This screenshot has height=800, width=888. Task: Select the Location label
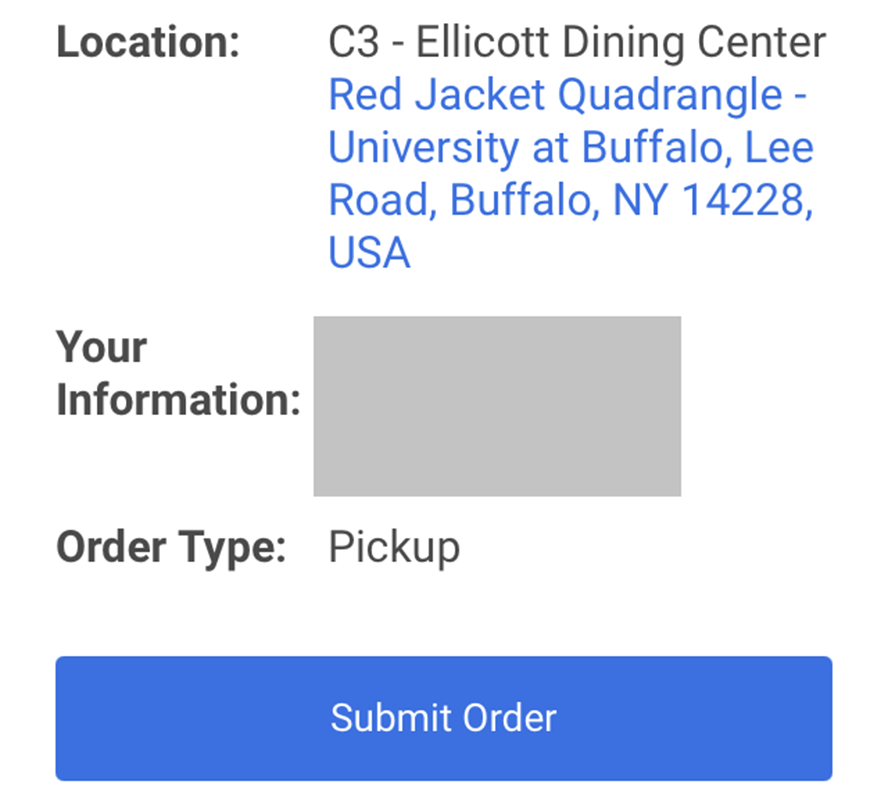(x=148, y=42)
